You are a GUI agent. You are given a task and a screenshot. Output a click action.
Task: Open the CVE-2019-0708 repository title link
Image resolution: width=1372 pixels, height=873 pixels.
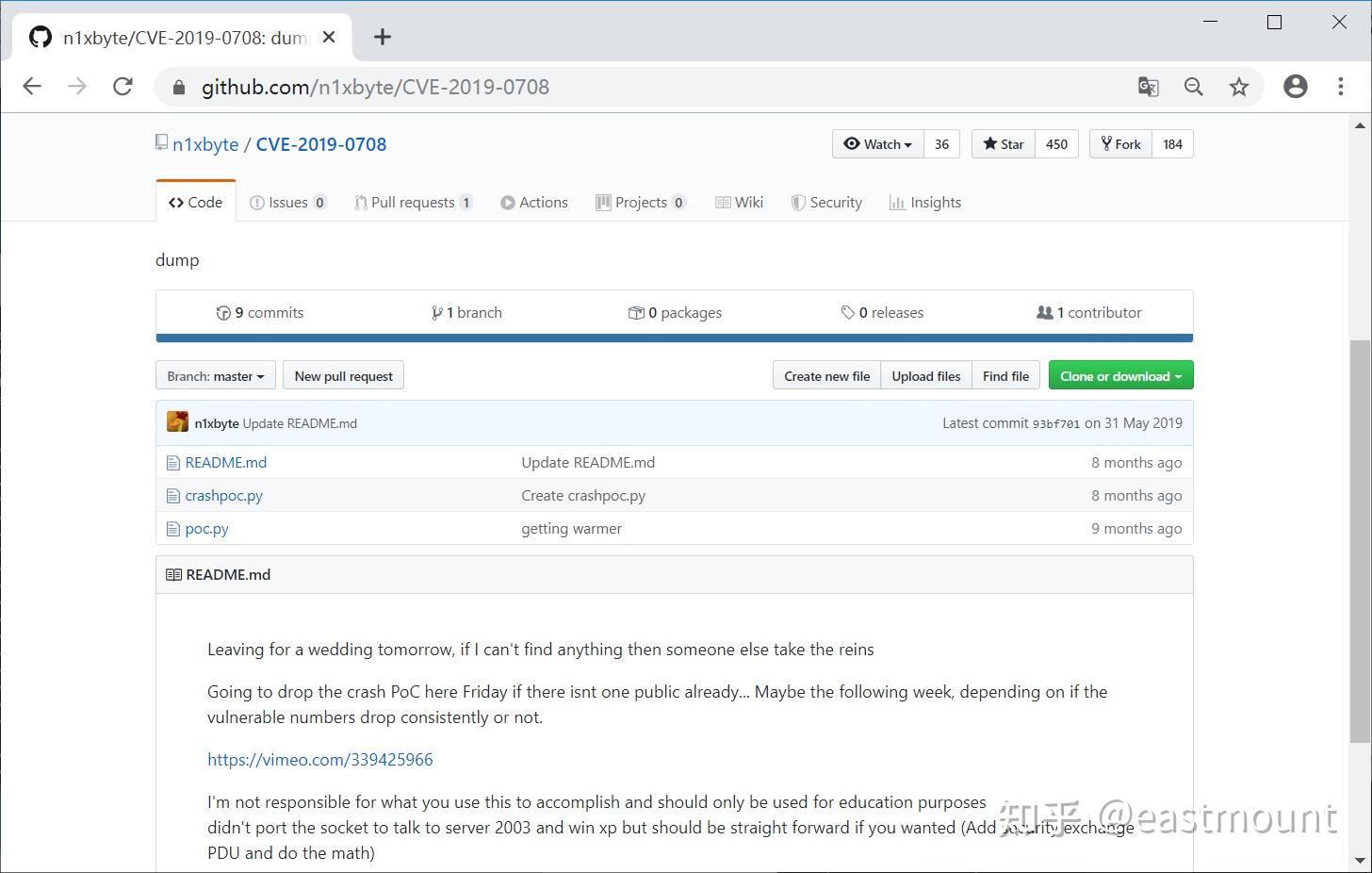pyautogui.click(x=321, y=144)
